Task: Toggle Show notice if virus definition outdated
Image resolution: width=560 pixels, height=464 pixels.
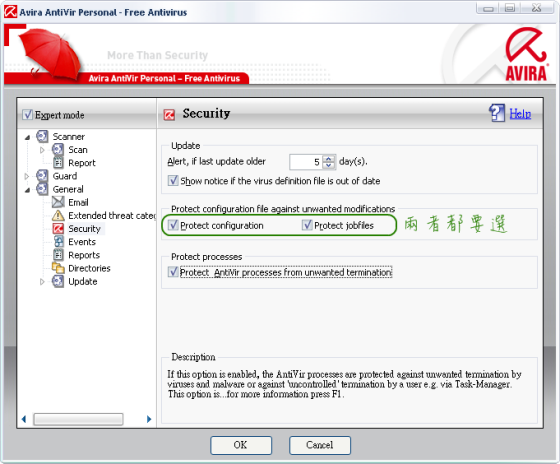Action: (173, 181)
